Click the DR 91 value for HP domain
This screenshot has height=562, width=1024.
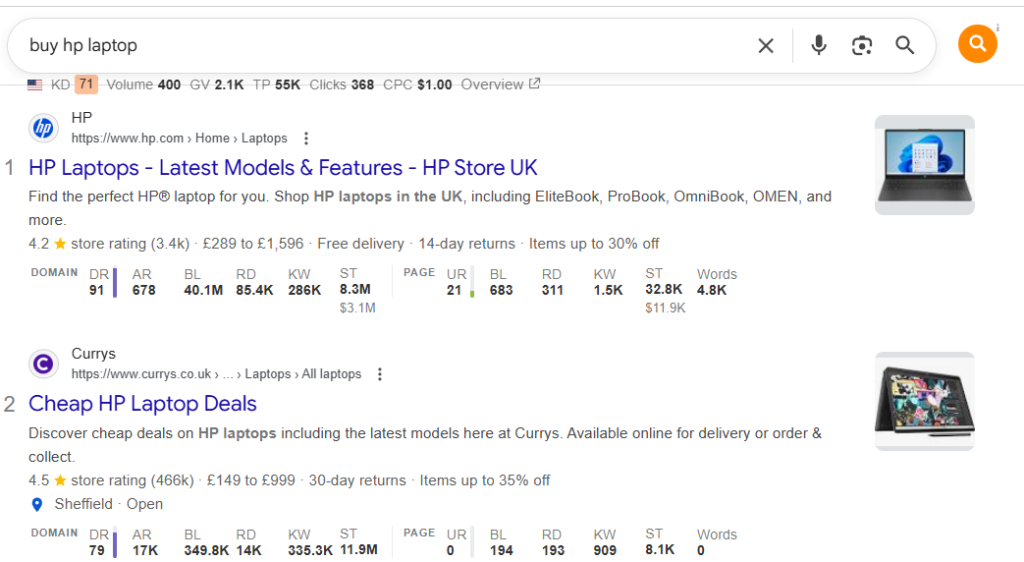[x=97, y=290]
